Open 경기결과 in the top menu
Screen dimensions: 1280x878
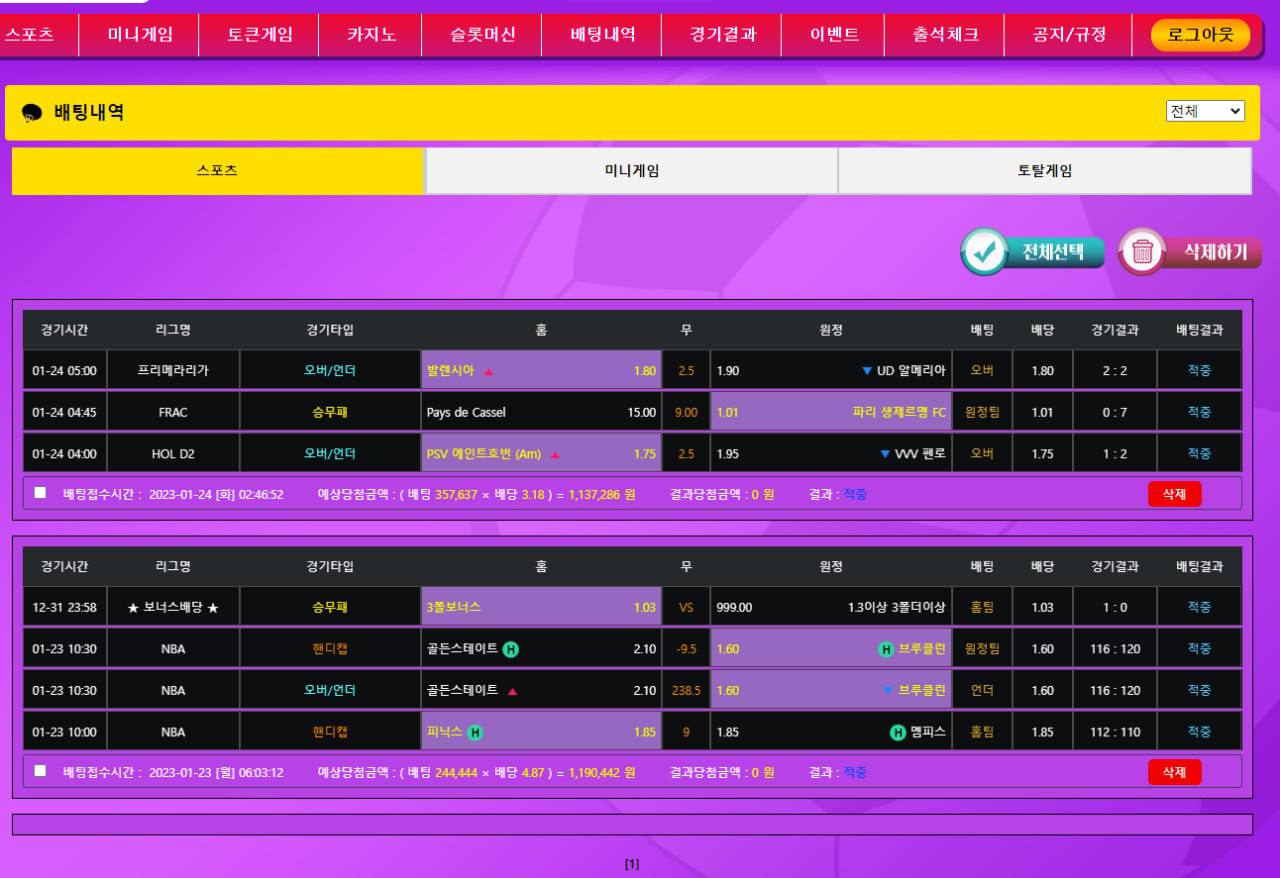click(x=722, y=35)
